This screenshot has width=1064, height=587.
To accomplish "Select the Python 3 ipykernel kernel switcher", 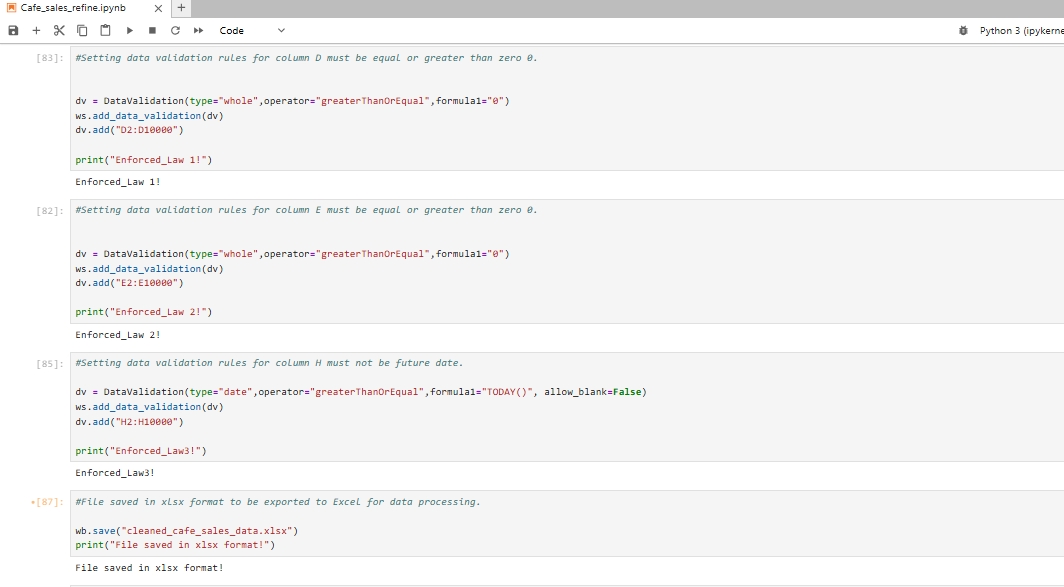I will [1021, 31].
